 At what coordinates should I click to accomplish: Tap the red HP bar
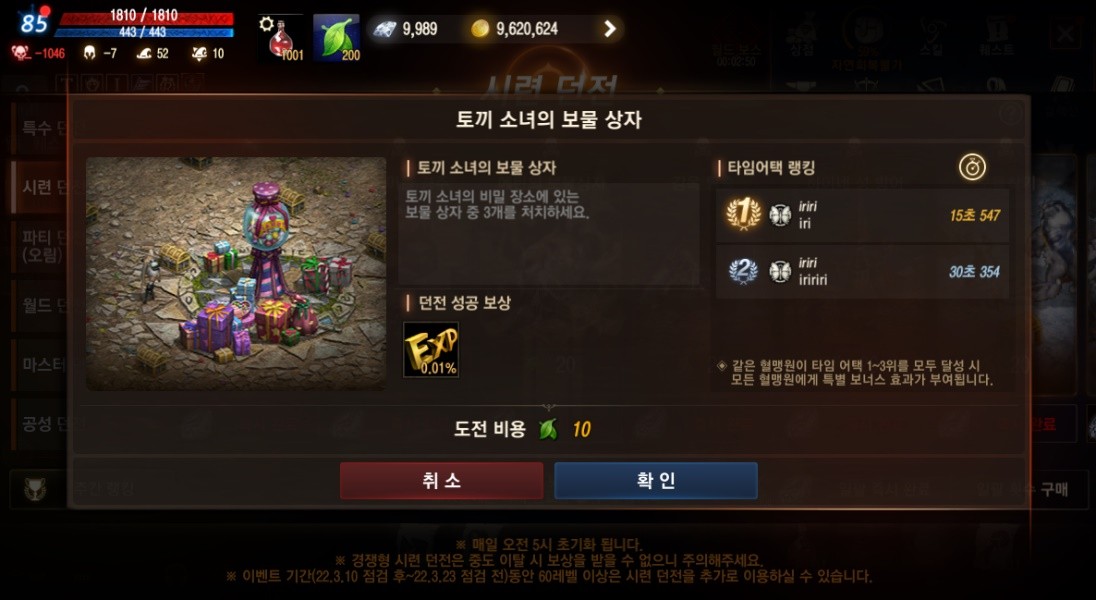(145, 17)
